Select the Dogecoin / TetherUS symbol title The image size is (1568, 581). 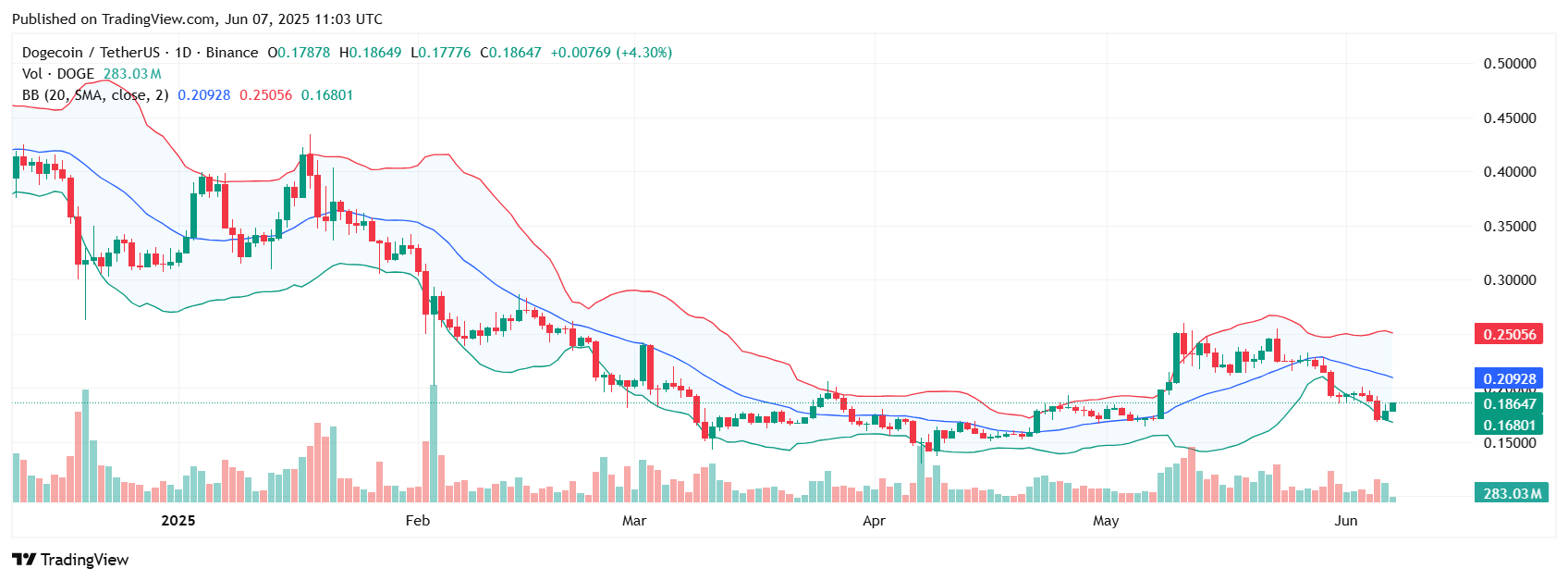tap(91, 53)
